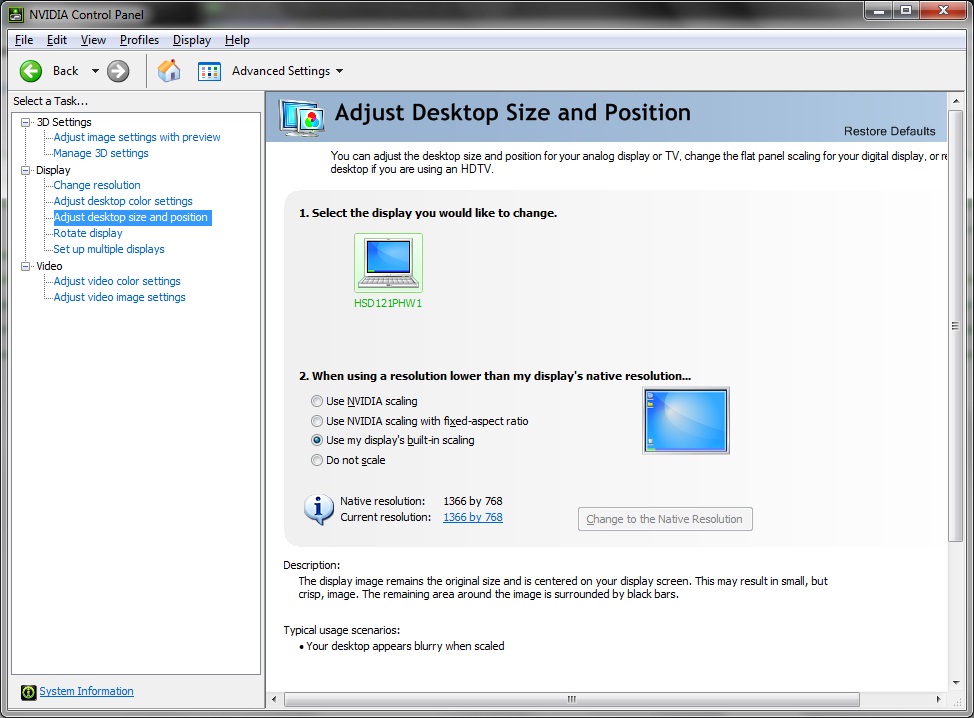Open the Help menu

[237, 40]
